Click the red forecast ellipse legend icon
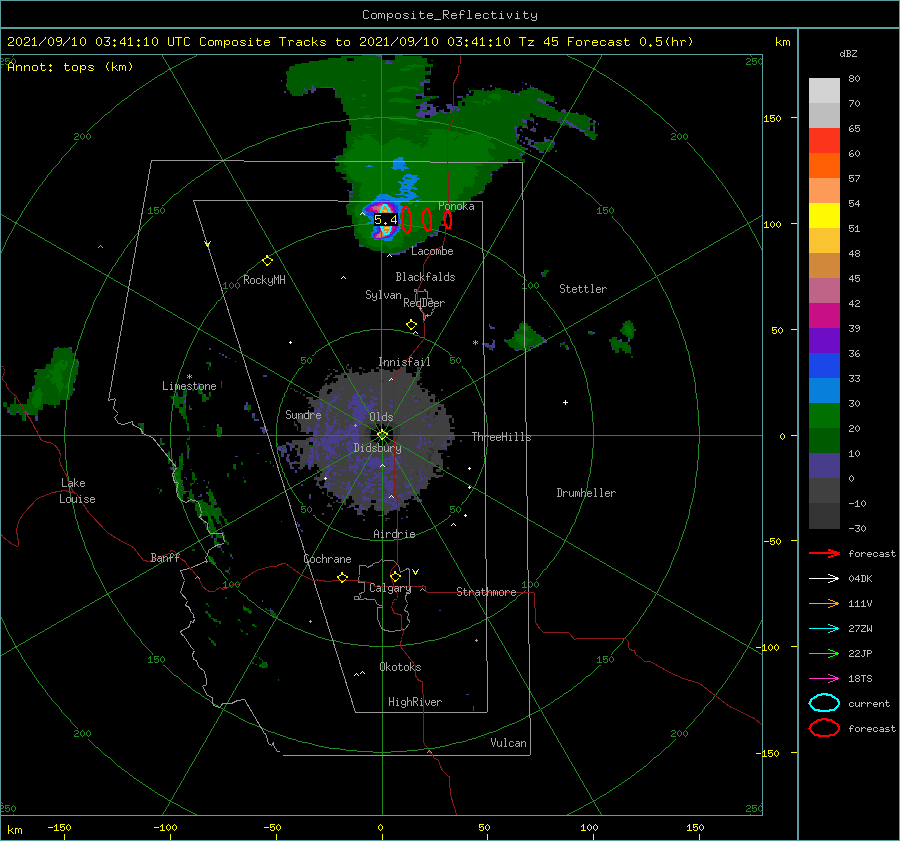The height and width of the screenshot is (841, 900). point(824,728)
